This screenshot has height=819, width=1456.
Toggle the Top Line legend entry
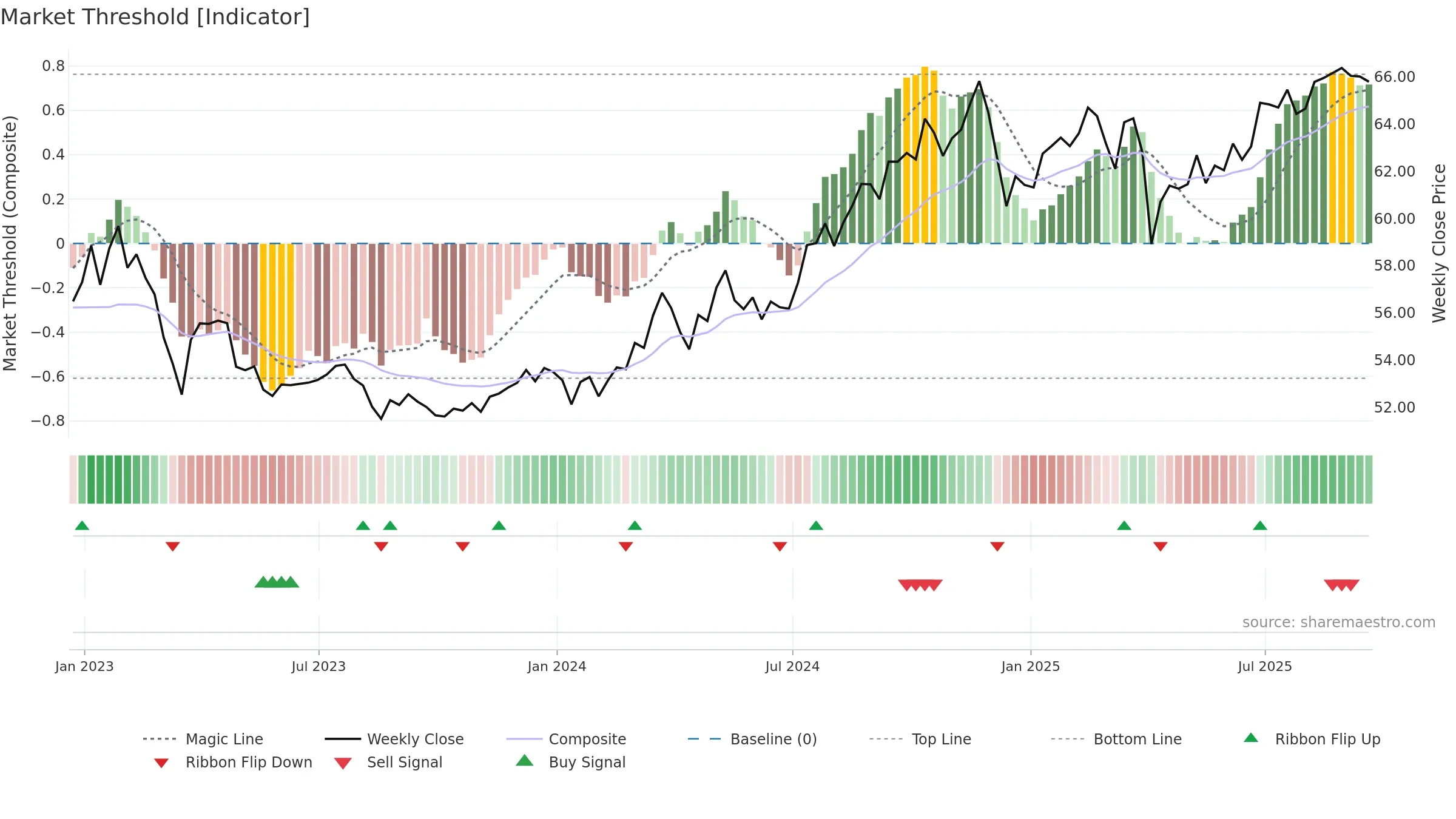click(920, 739)
